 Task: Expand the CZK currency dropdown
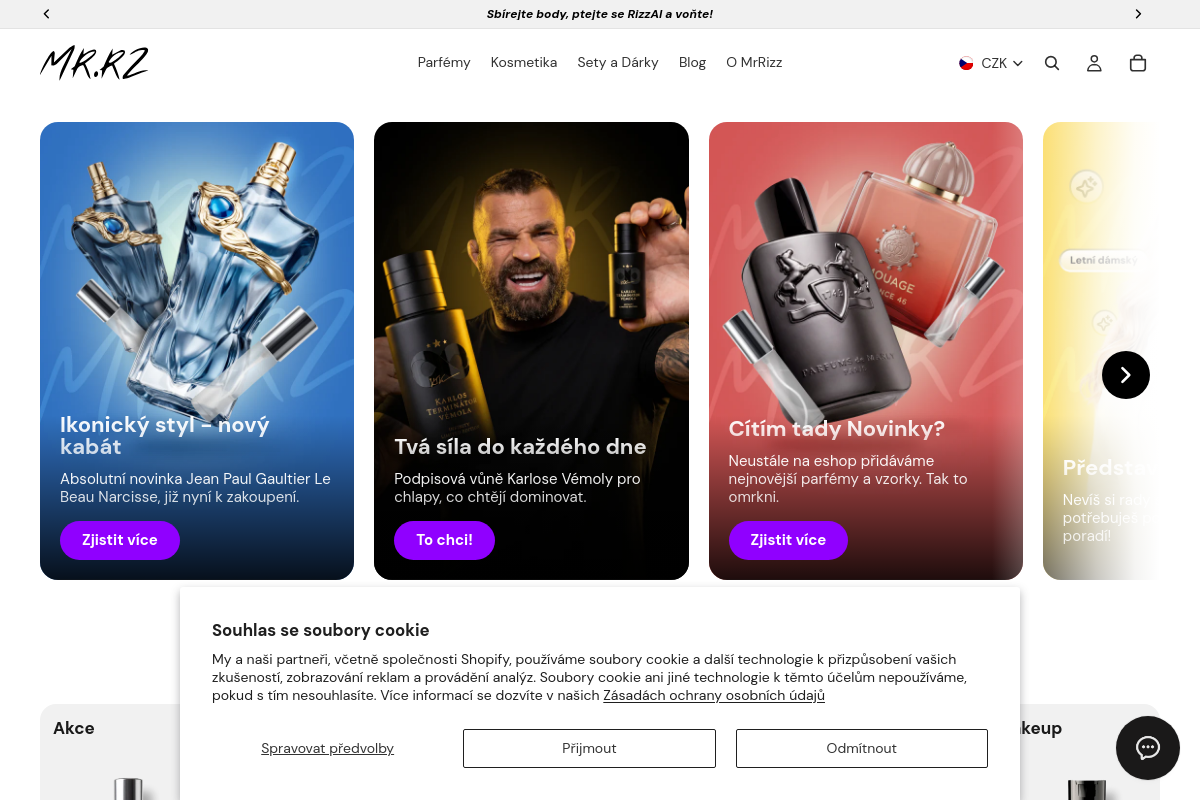tap(991, 63)
